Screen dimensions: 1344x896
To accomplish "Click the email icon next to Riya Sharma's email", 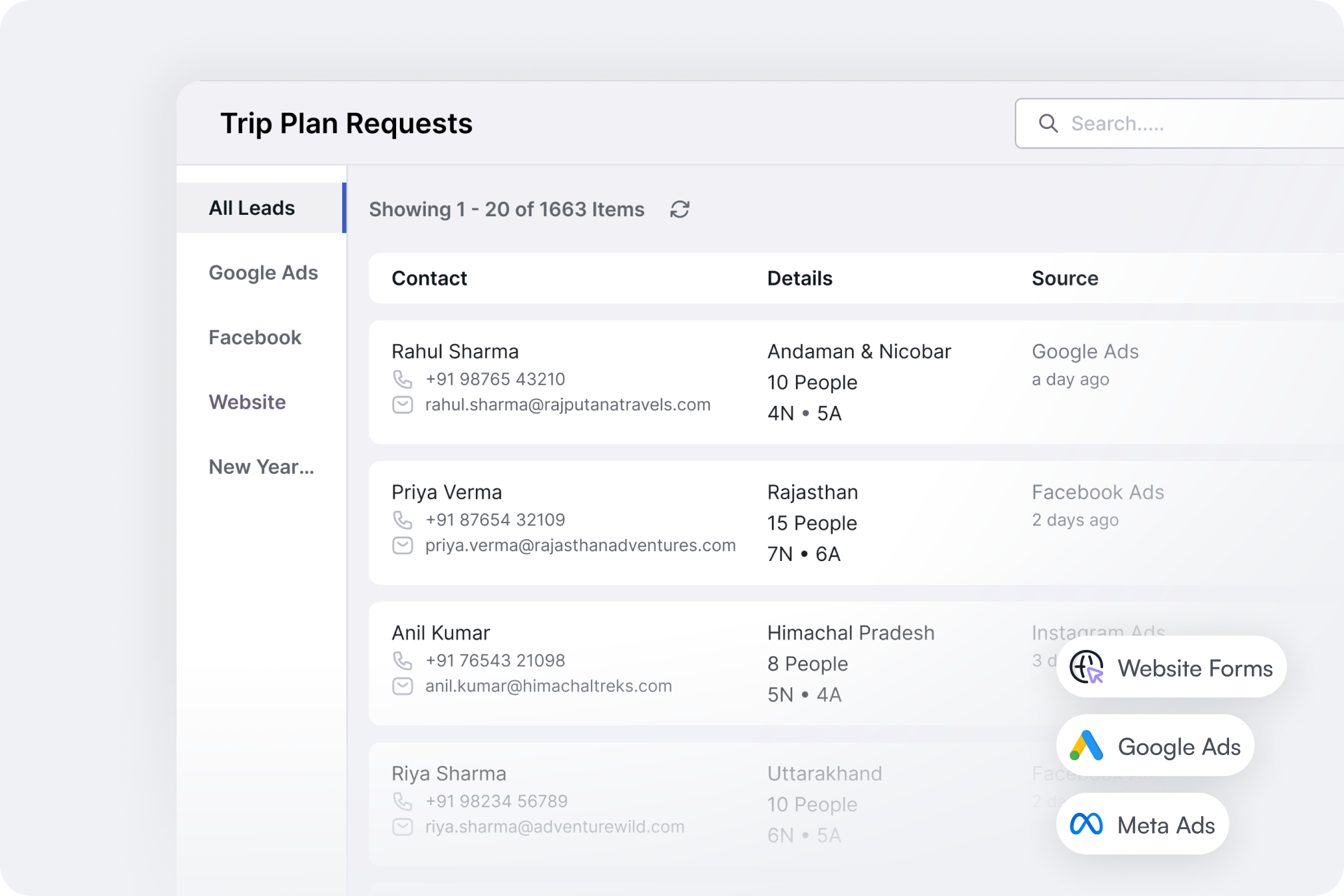I will (403, 827).
